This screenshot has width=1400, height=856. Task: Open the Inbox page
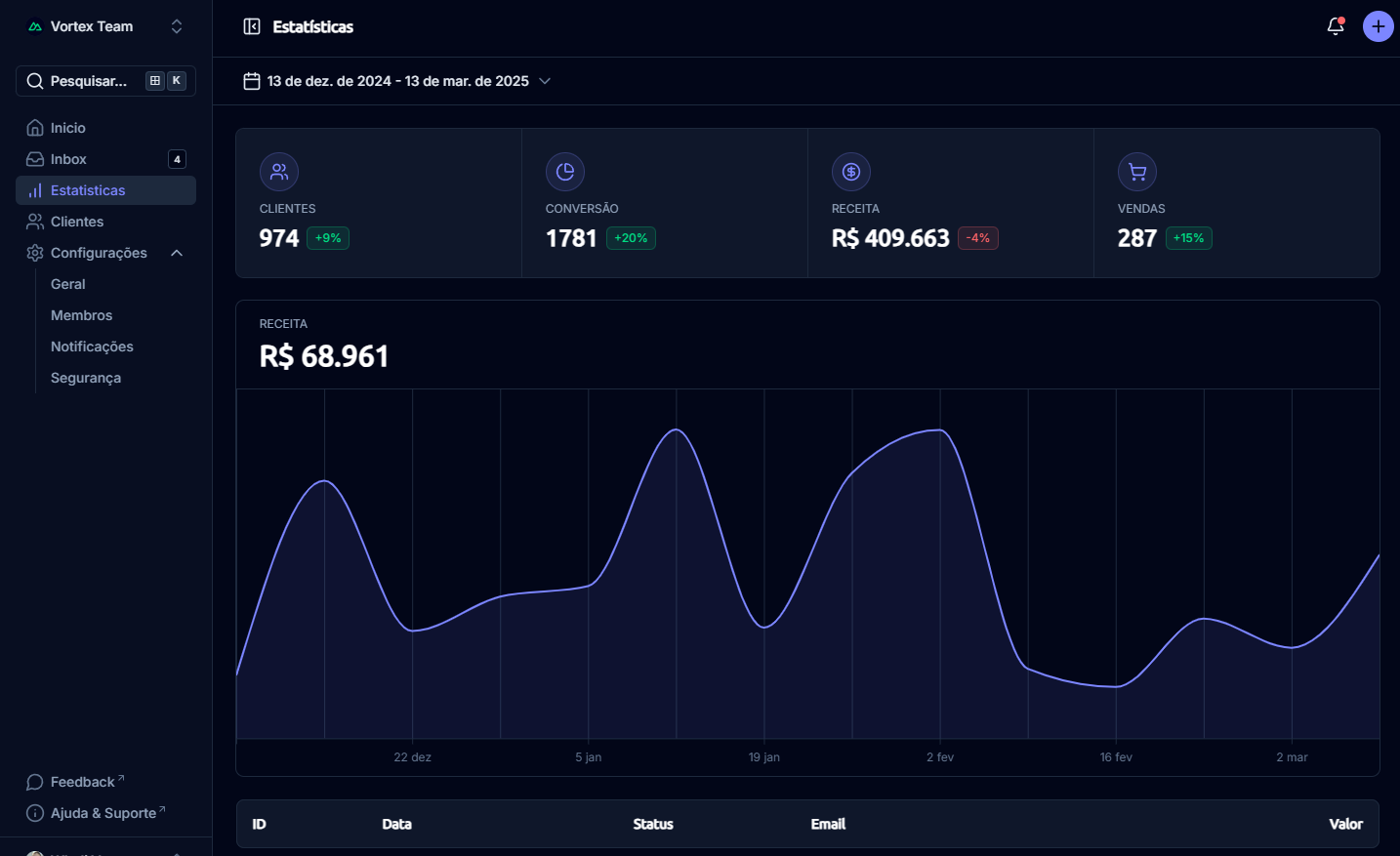[68, 159]
